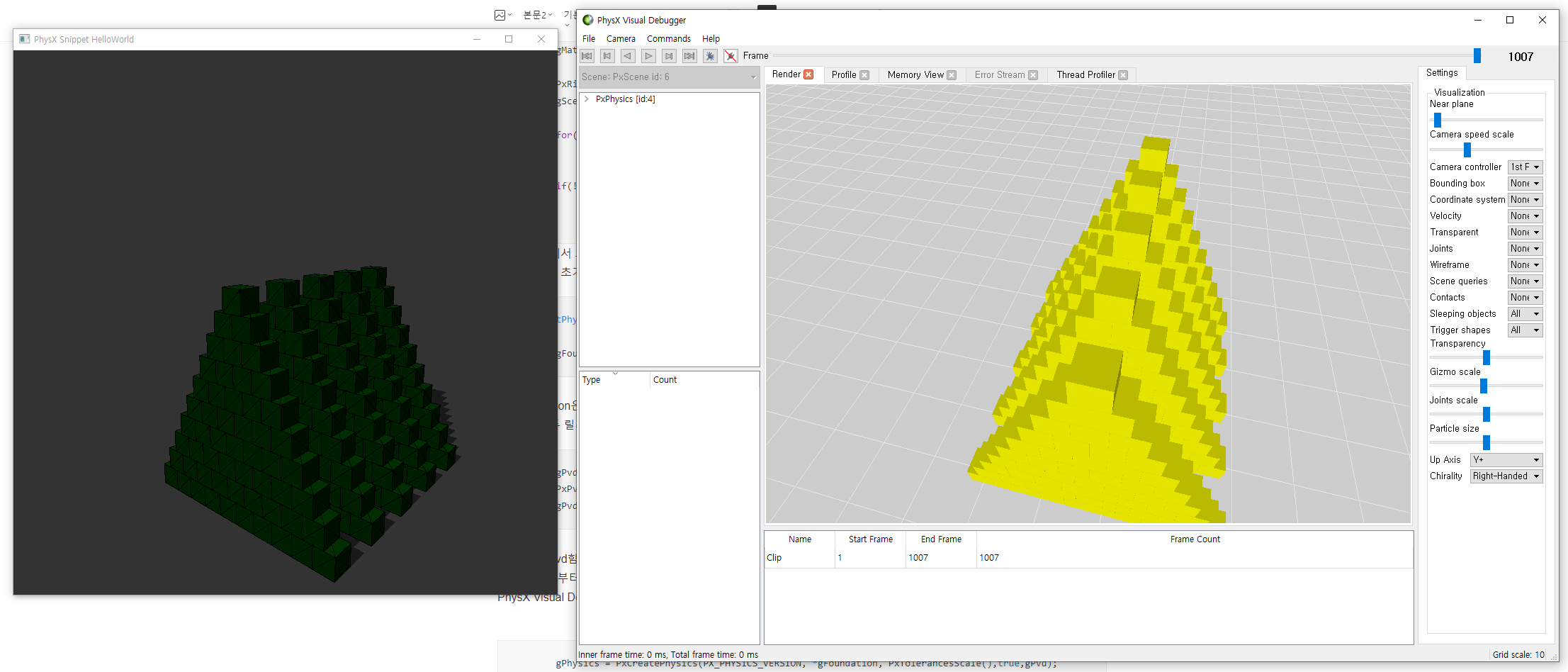Switch to the Memory View tab

pos(915,75)
